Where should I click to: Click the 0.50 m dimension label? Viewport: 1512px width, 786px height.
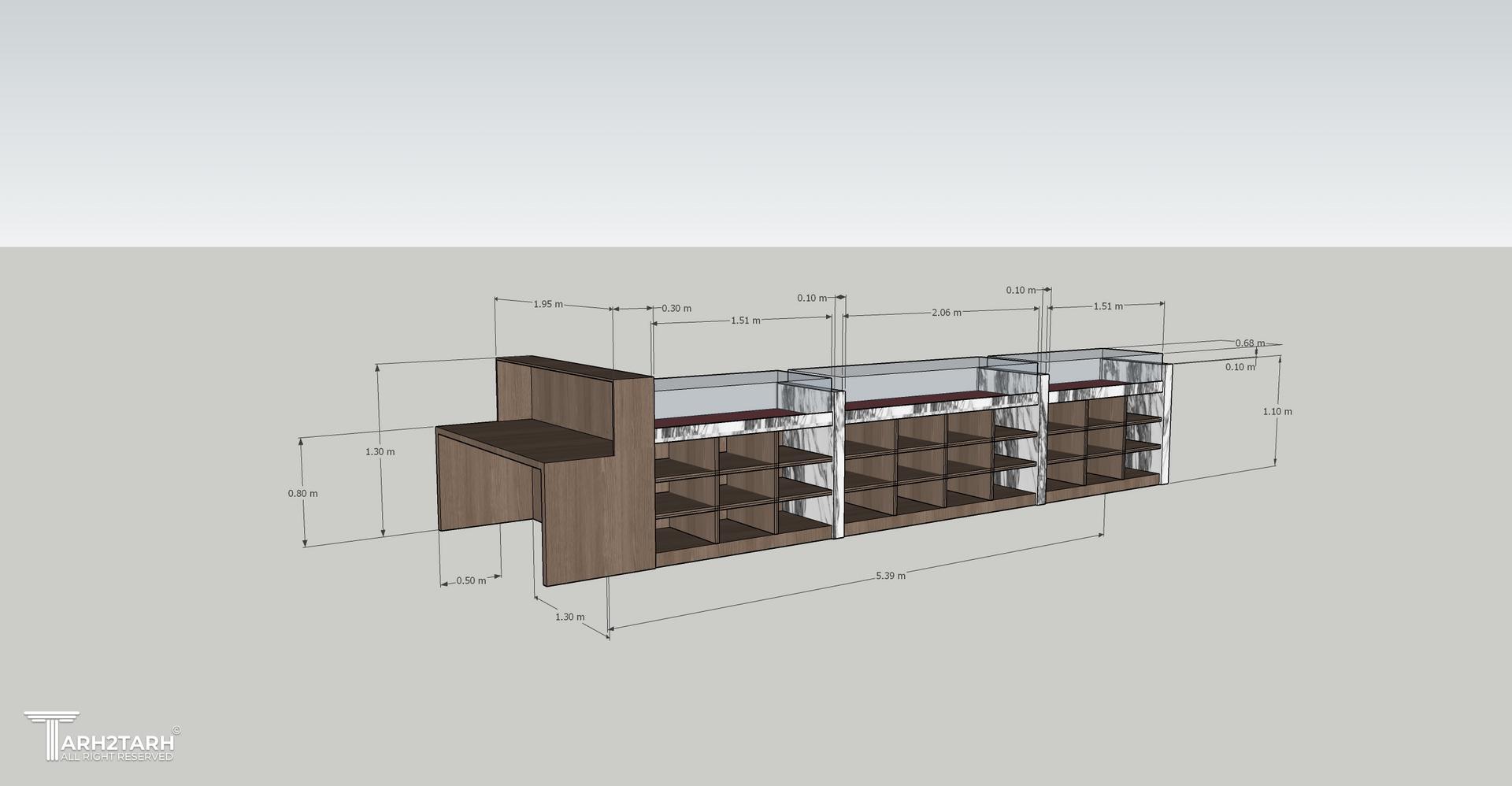coord(471,580)
